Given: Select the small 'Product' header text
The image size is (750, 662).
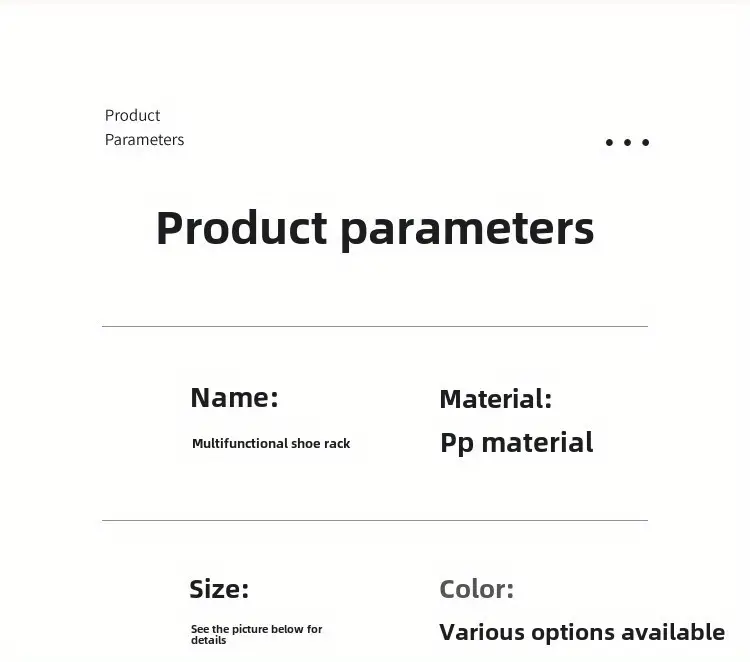Looking at the screenshot, I should click(x=132, y=115).
